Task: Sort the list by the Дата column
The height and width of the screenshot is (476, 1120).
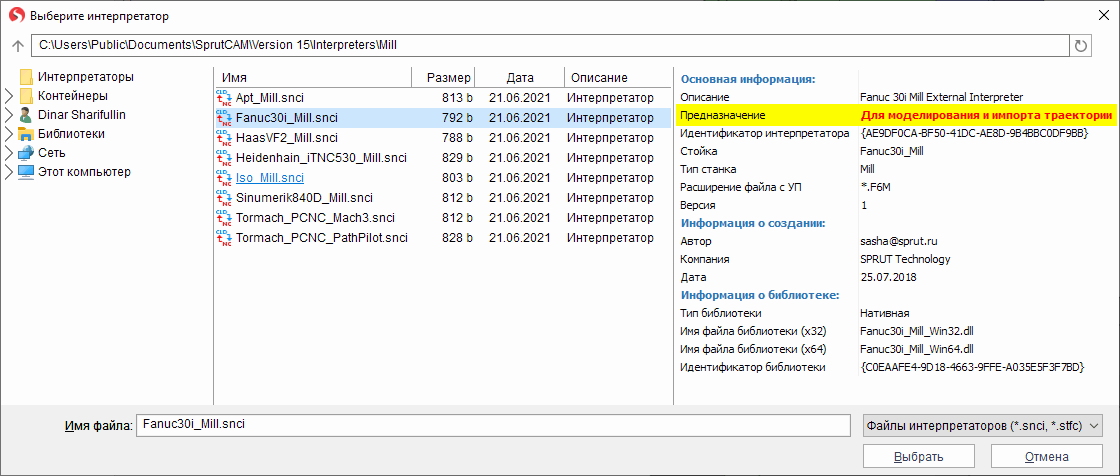Action: pos(520,78)
